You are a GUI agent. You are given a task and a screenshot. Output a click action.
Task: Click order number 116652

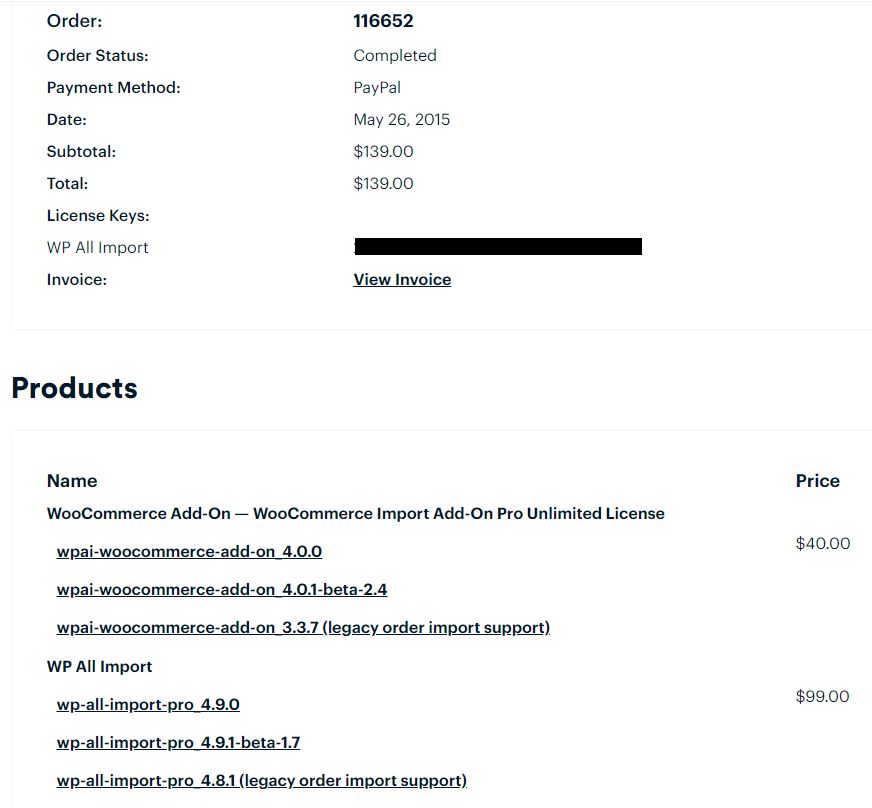[383, 21]
